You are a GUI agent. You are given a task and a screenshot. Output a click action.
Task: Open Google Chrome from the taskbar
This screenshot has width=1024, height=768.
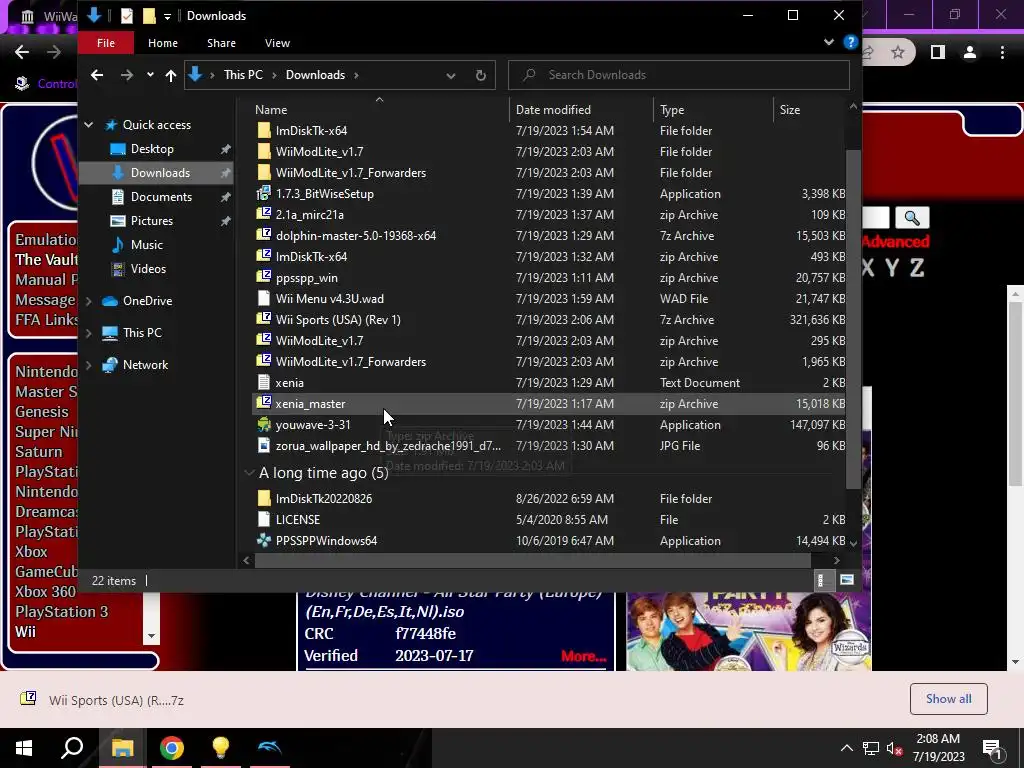click(x=172, y=748)
